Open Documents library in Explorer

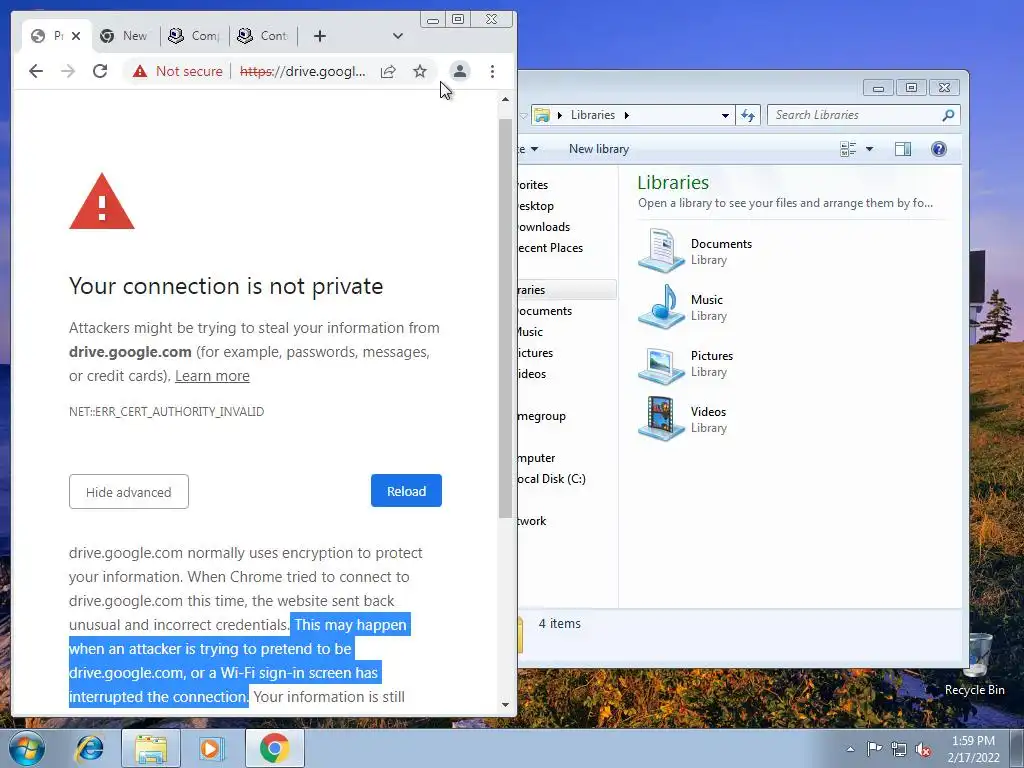pos(695,251)
